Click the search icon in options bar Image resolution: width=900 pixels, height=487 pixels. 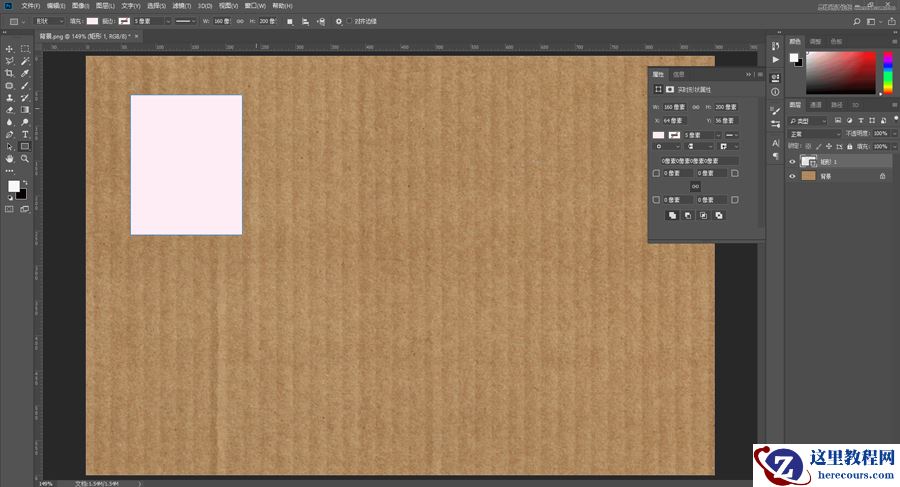pyautogui.click(x=857, y=20)
